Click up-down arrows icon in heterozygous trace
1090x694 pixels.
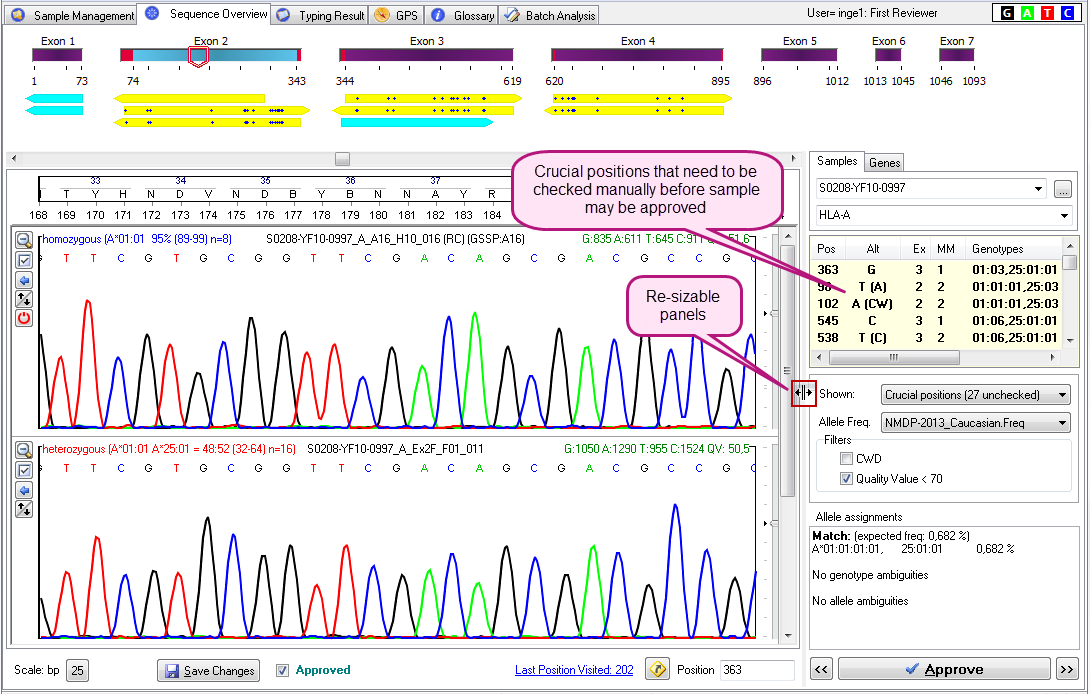(24, 509)
